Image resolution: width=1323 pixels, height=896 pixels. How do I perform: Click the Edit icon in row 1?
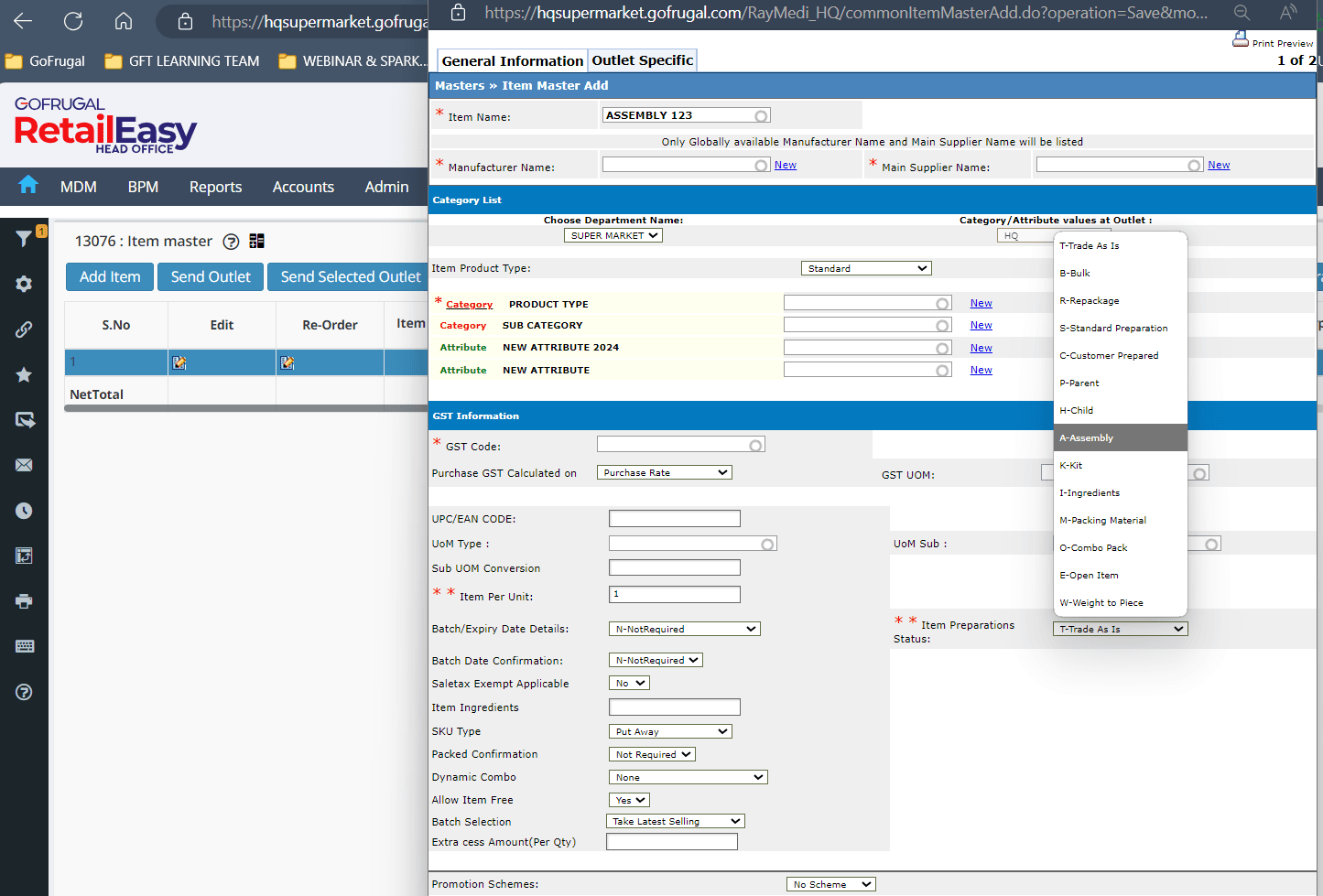pyautogui.click(x=179, y=362)
